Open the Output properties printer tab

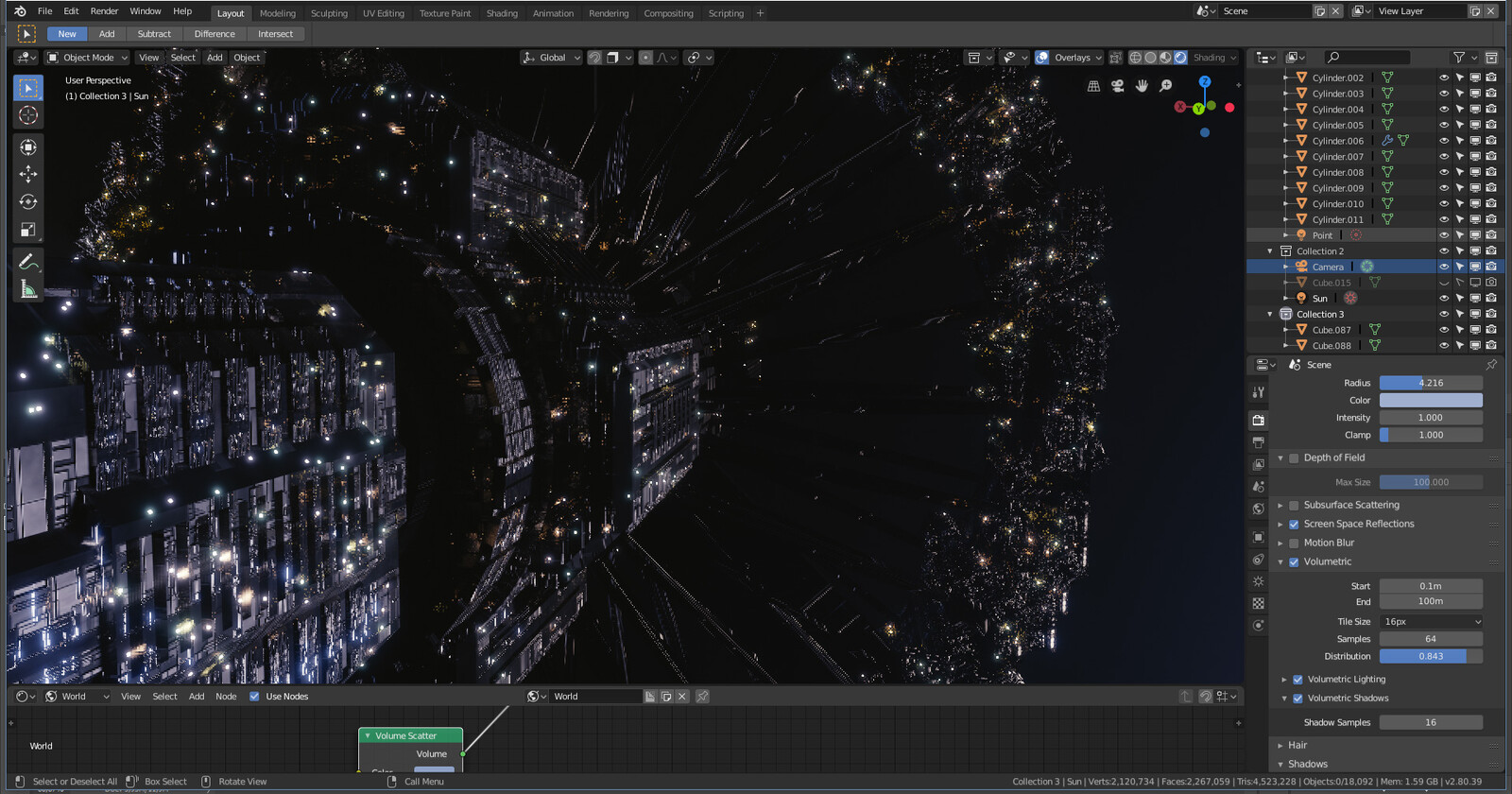tap(1258, 441)
